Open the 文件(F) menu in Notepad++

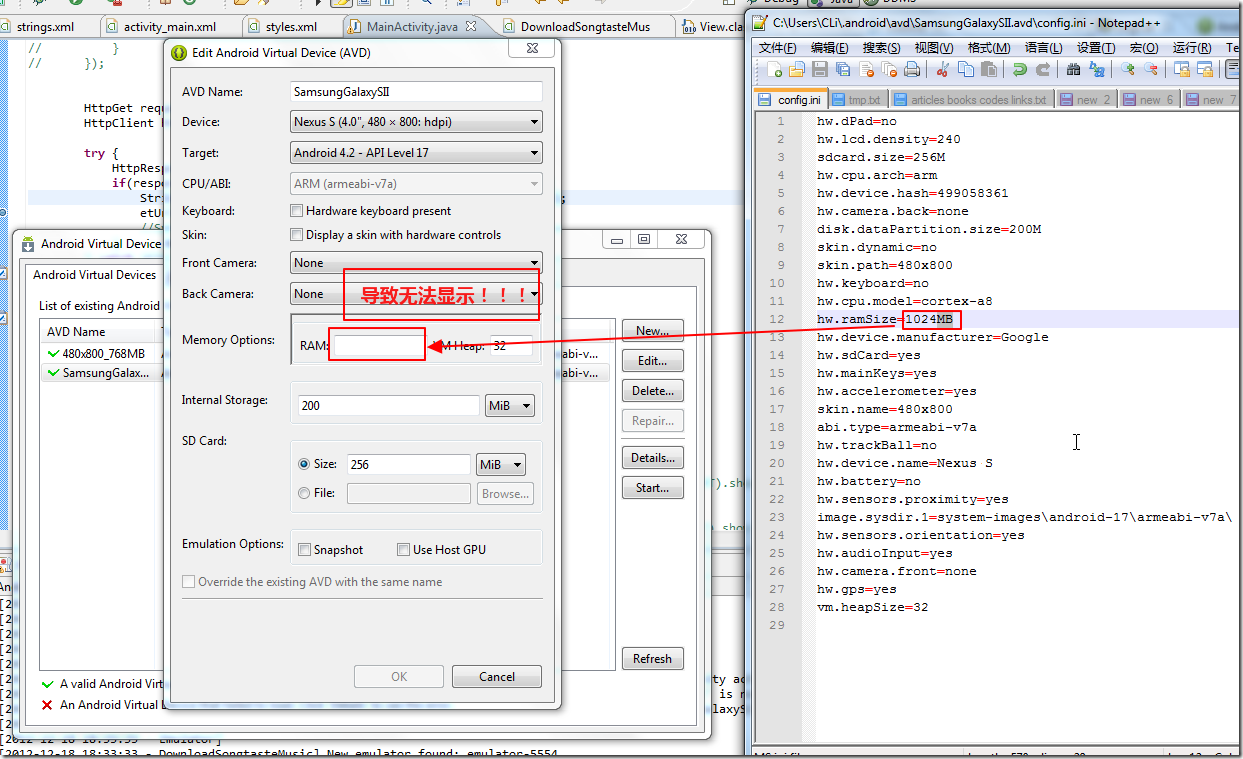tap(778, 48)
